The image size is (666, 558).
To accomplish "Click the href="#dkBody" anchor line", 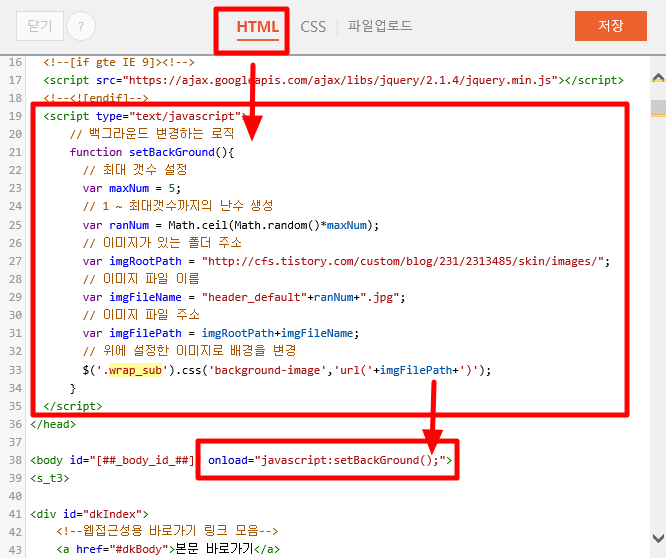I will 168,549.
